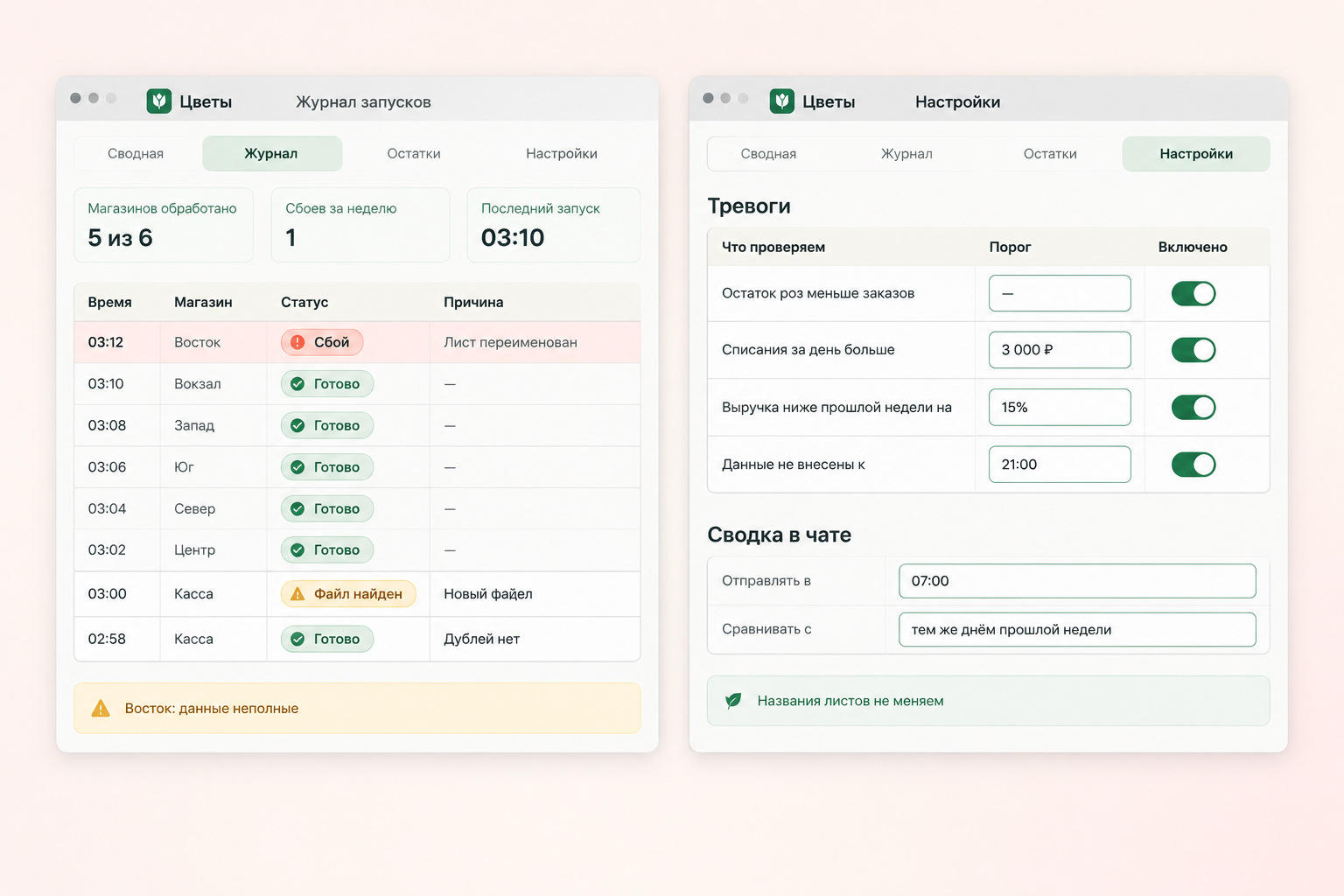Toggle the Данные не внесены к switch
1344x896 pixels.
coord(1193,465)
